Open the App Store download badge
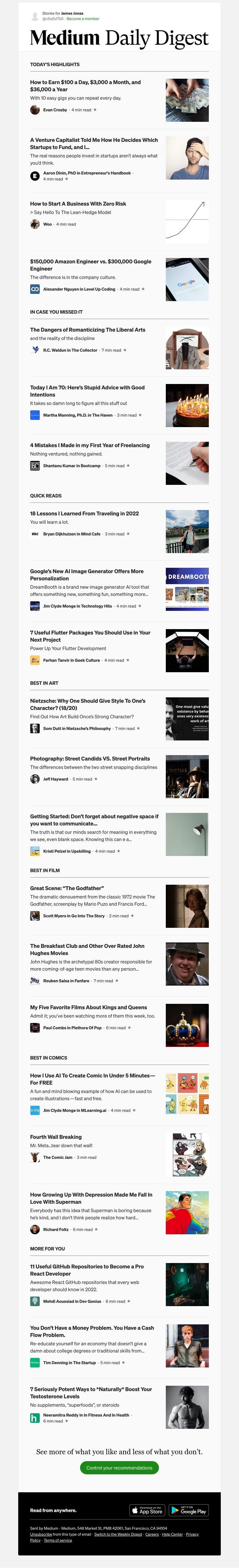This screenshot has height=1568, width=239. pyautogui.click(x=148, y=1510)
